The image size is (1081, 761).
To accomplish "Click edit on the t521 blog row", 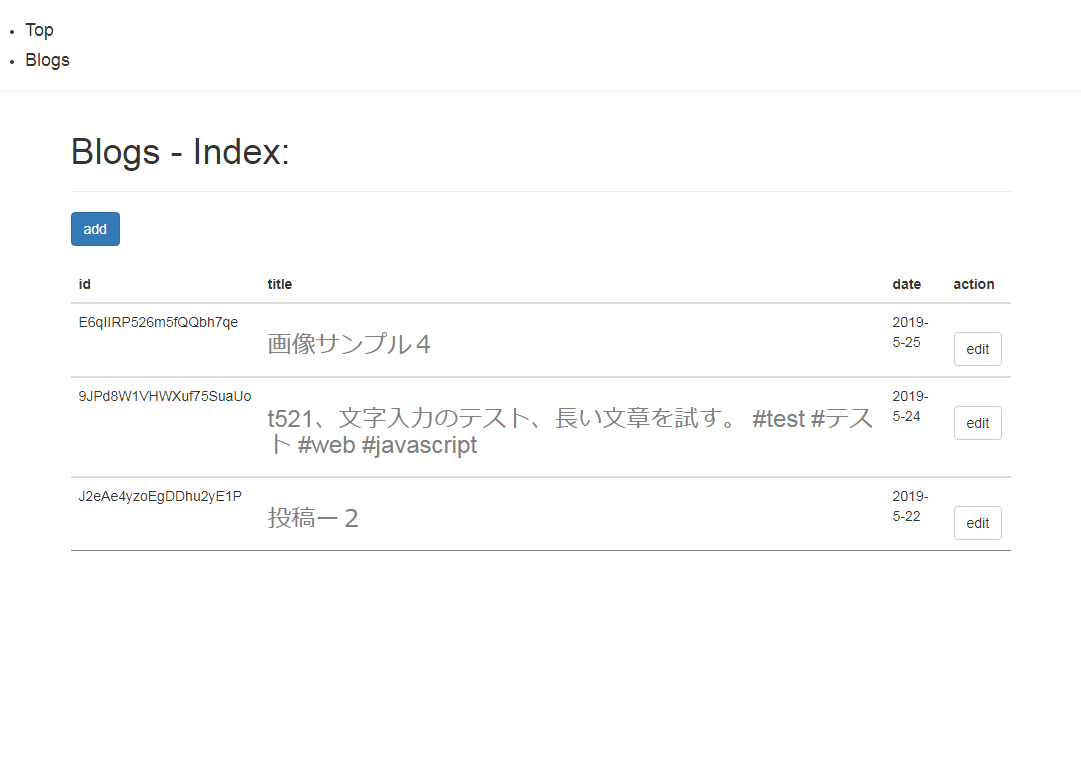I will coord(977,422).
